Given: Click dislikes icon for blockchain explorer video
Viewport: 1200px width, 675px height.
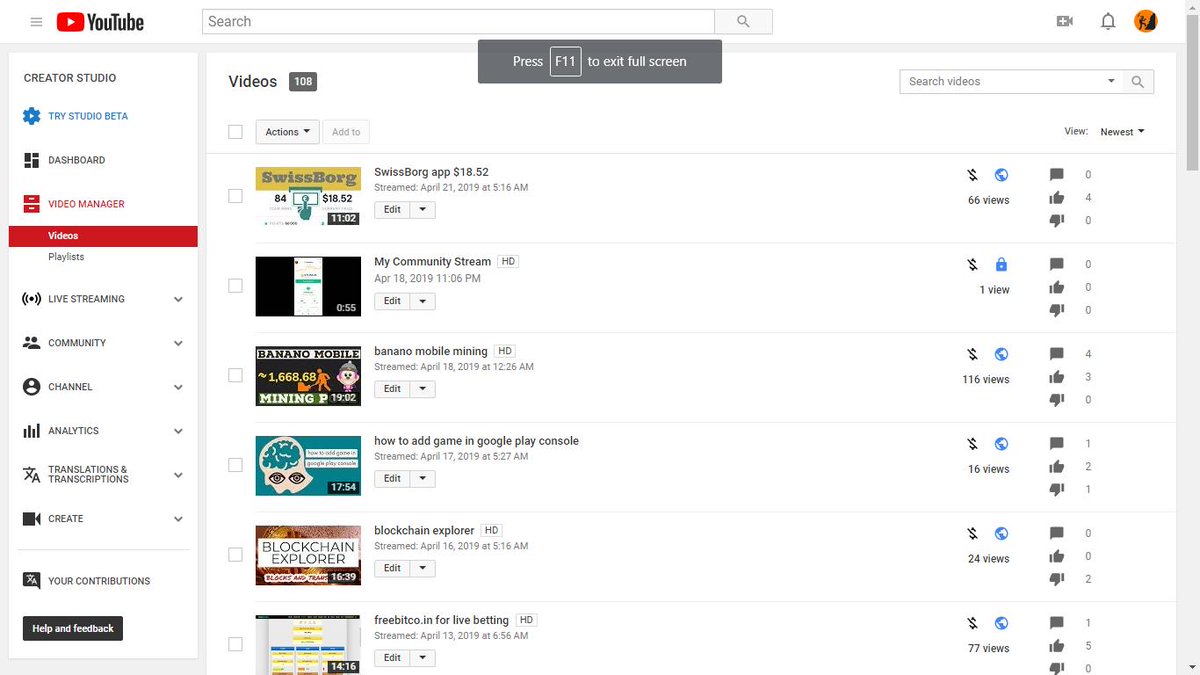Looking at the screenshot, I should coord(1056,579).
